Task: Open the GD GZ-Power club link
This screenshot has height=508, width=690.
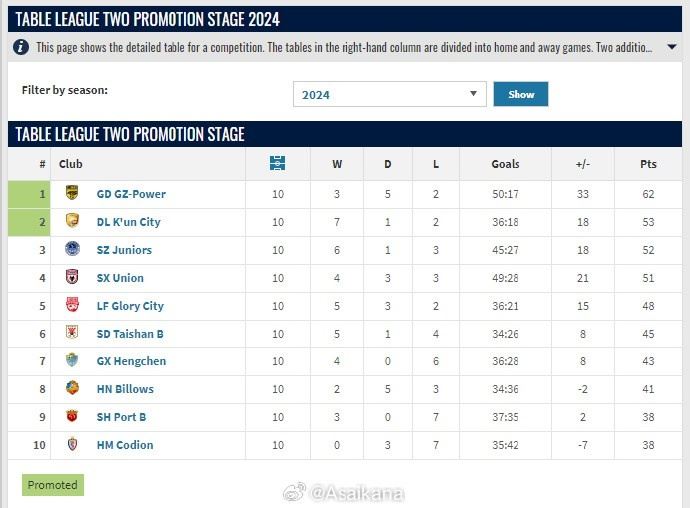Action: pyautogui.click(x=131, y=194)
